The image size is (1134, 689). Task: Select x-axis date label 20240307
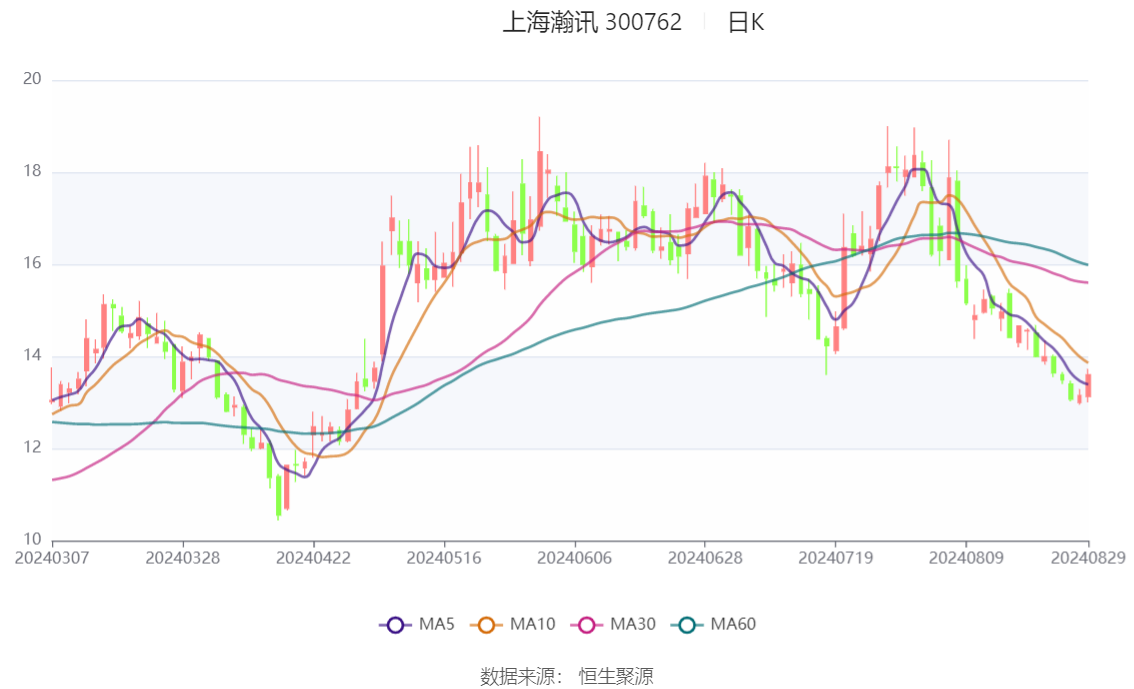pos(52,558)
